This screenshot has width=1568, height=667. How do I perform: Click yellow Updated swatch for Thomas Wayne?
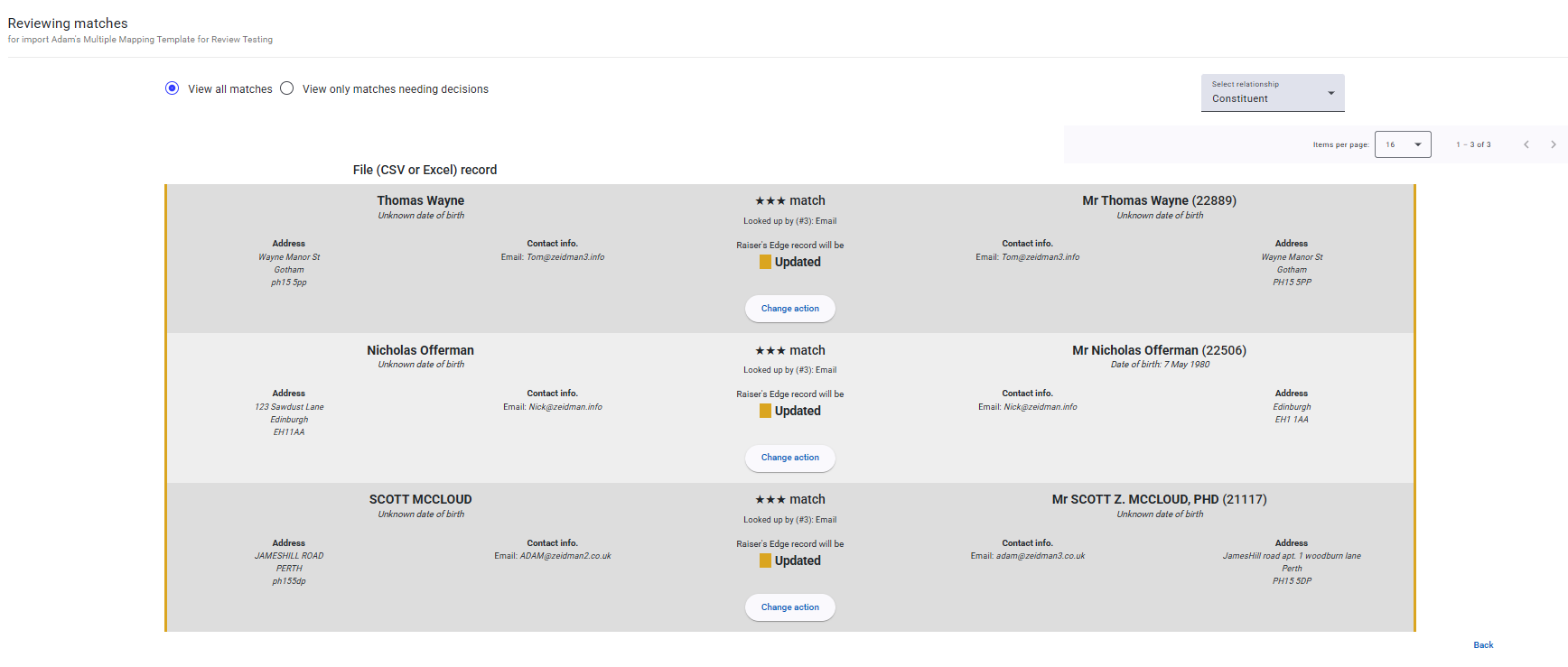pyautogui.click(x=765, y=262)
